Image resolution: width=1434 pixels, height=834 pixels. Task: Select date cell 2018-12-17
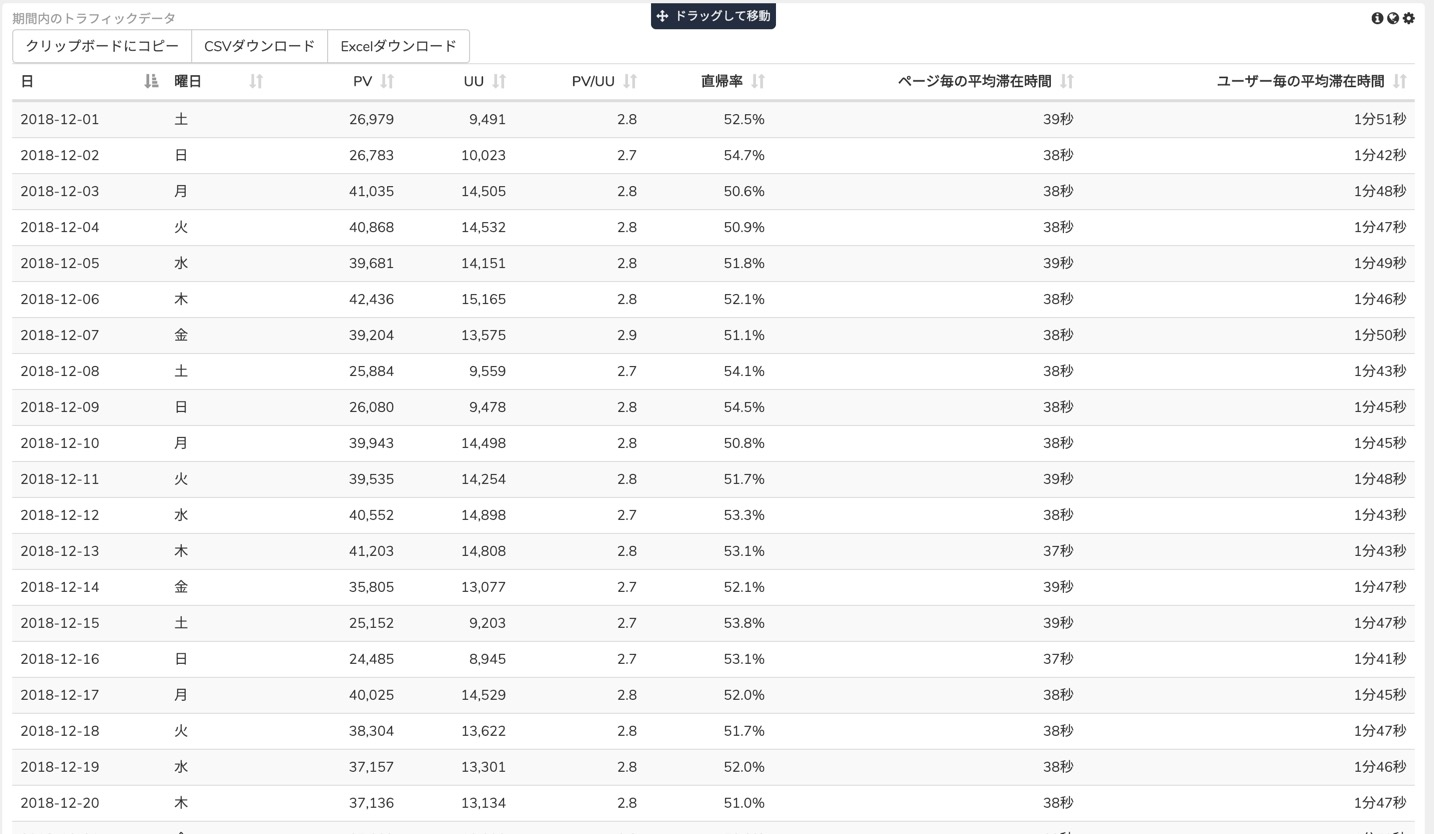pos(60,695)
